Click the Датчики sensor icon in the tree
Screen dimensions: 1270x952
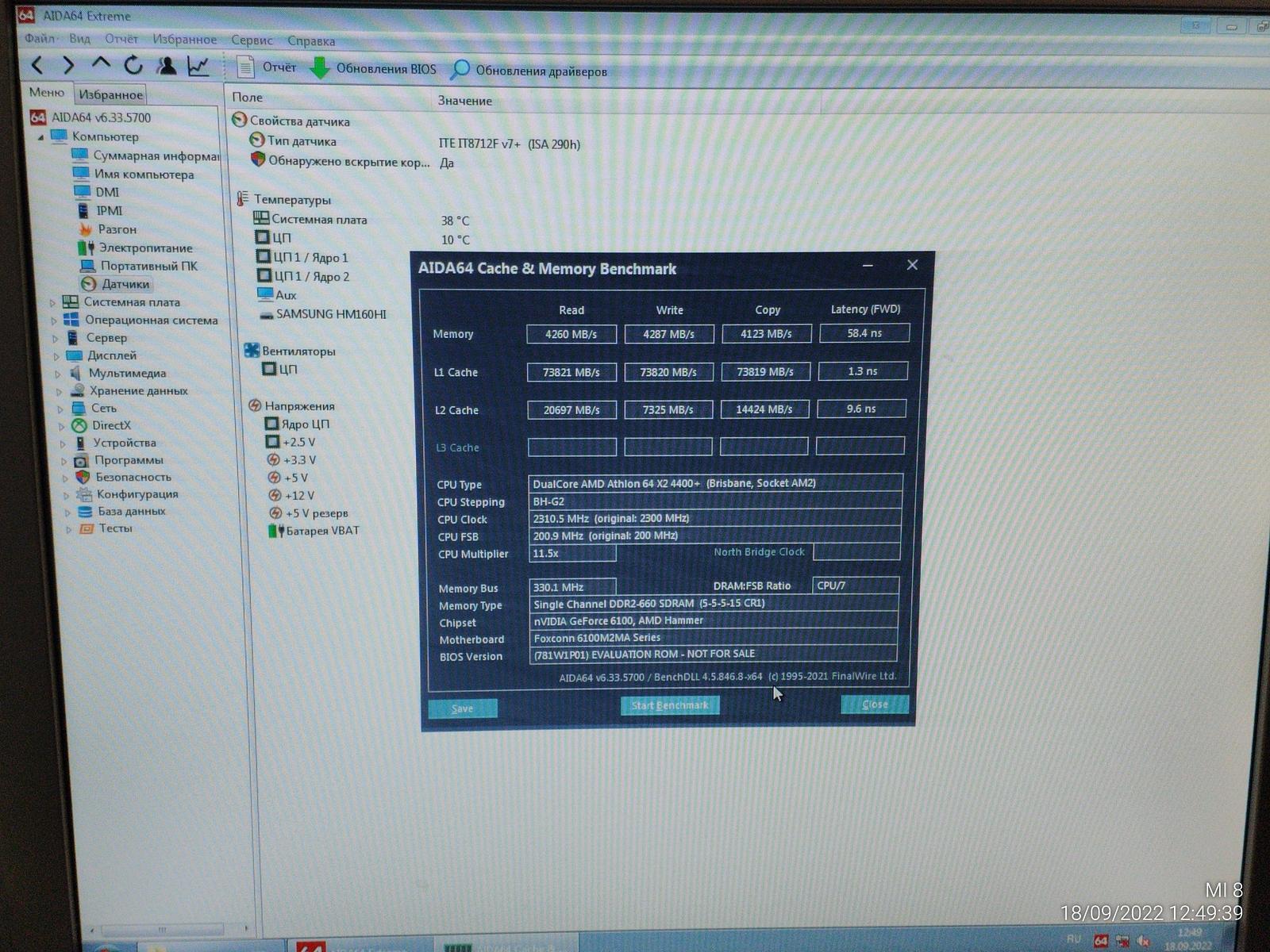(89, 284)
